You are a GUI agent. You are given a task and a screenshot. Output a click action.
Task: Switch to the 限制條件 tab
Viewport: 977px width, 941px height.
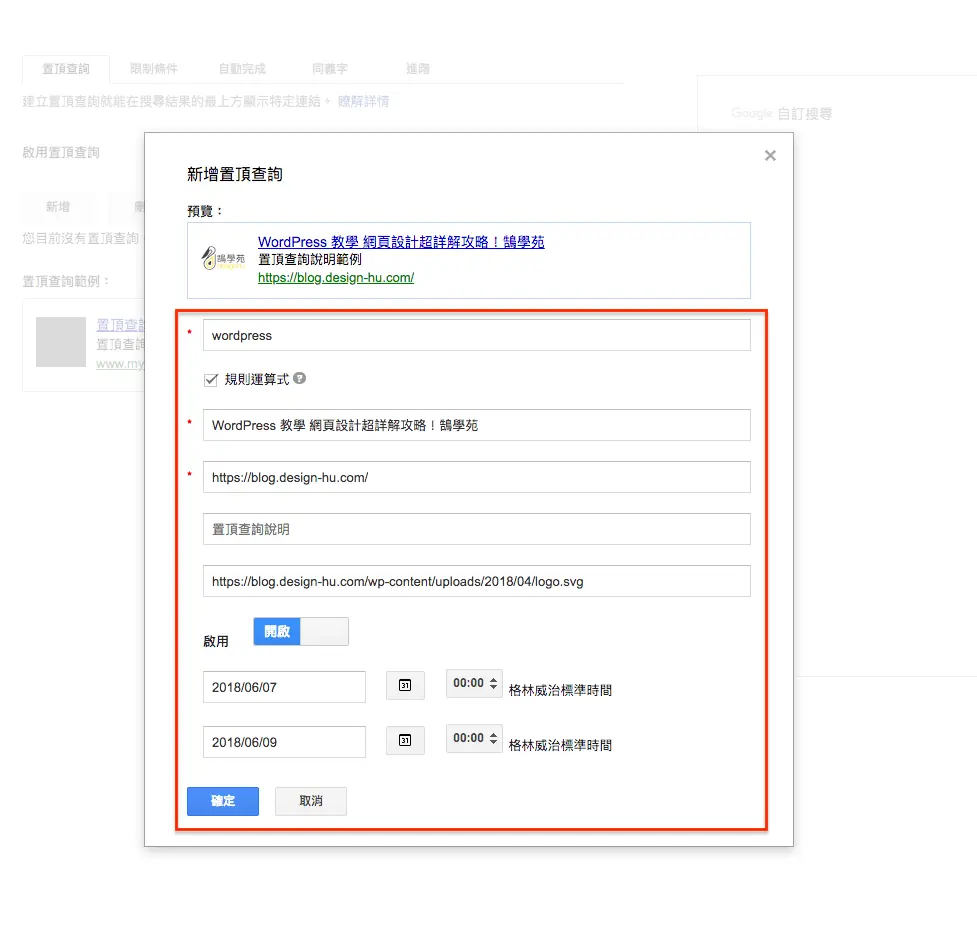(x=154, y=69)
